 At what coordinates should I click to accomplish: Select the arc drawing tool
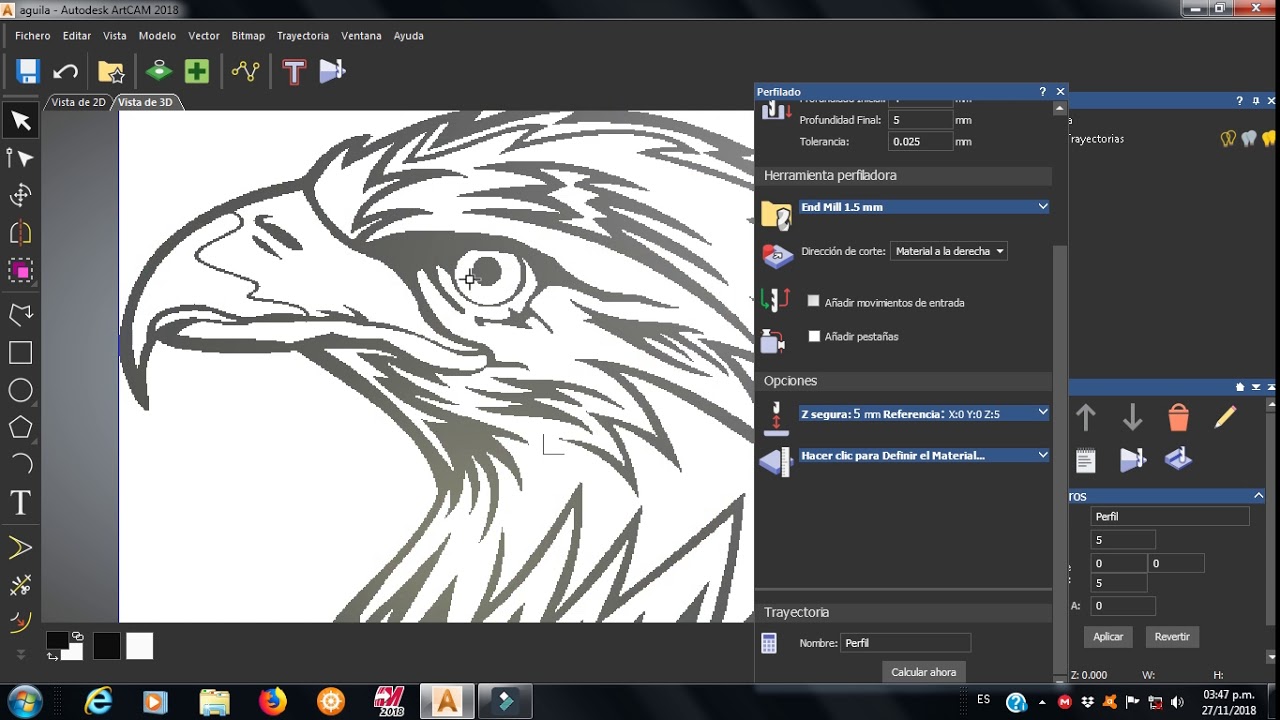point(20,464)
